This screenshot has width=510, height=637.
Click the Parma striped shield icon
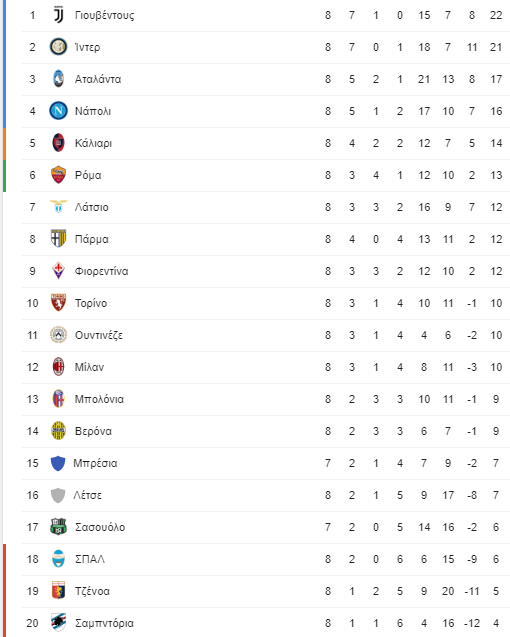coord(59,239)
